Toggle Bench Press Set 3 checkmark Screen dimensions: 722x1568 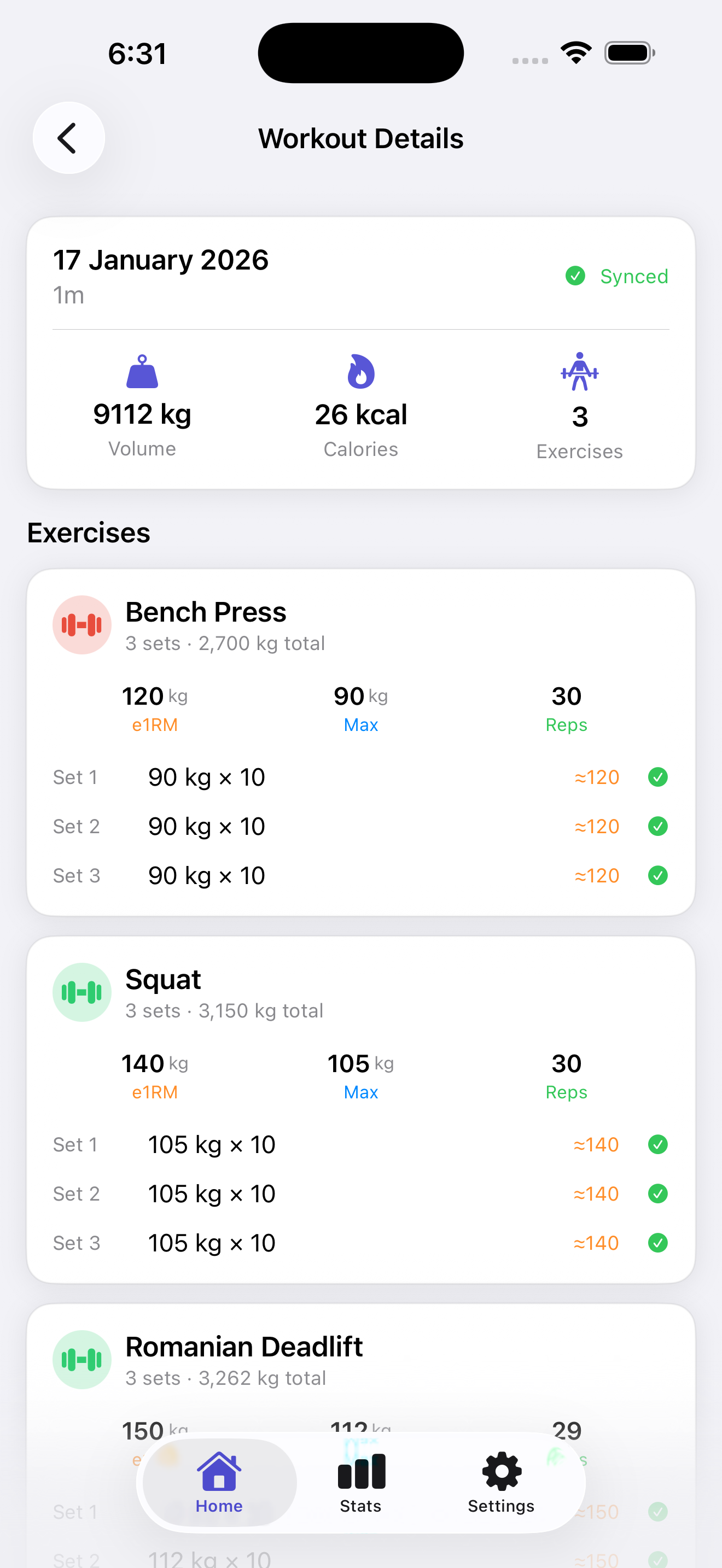(x=657, y=876)
